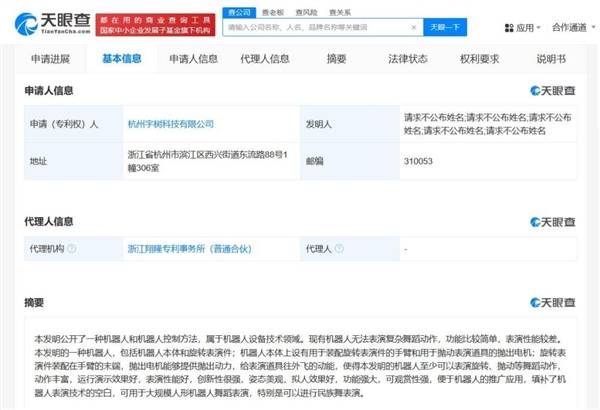Switch to the 说明书 tab
The image size is (600, 410).
(x=551, y=59)
